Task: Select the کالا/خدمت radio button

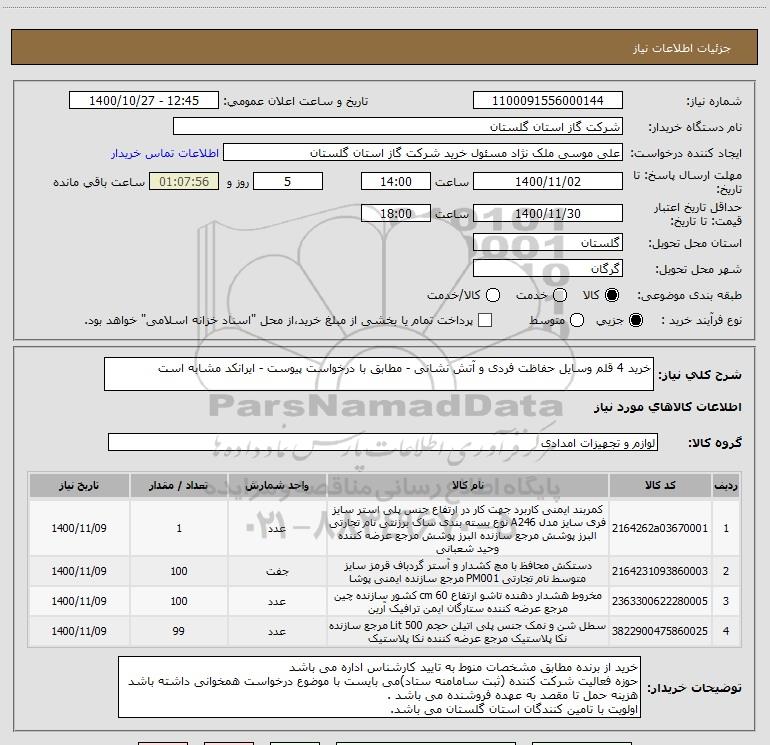Action: point(493,295)
